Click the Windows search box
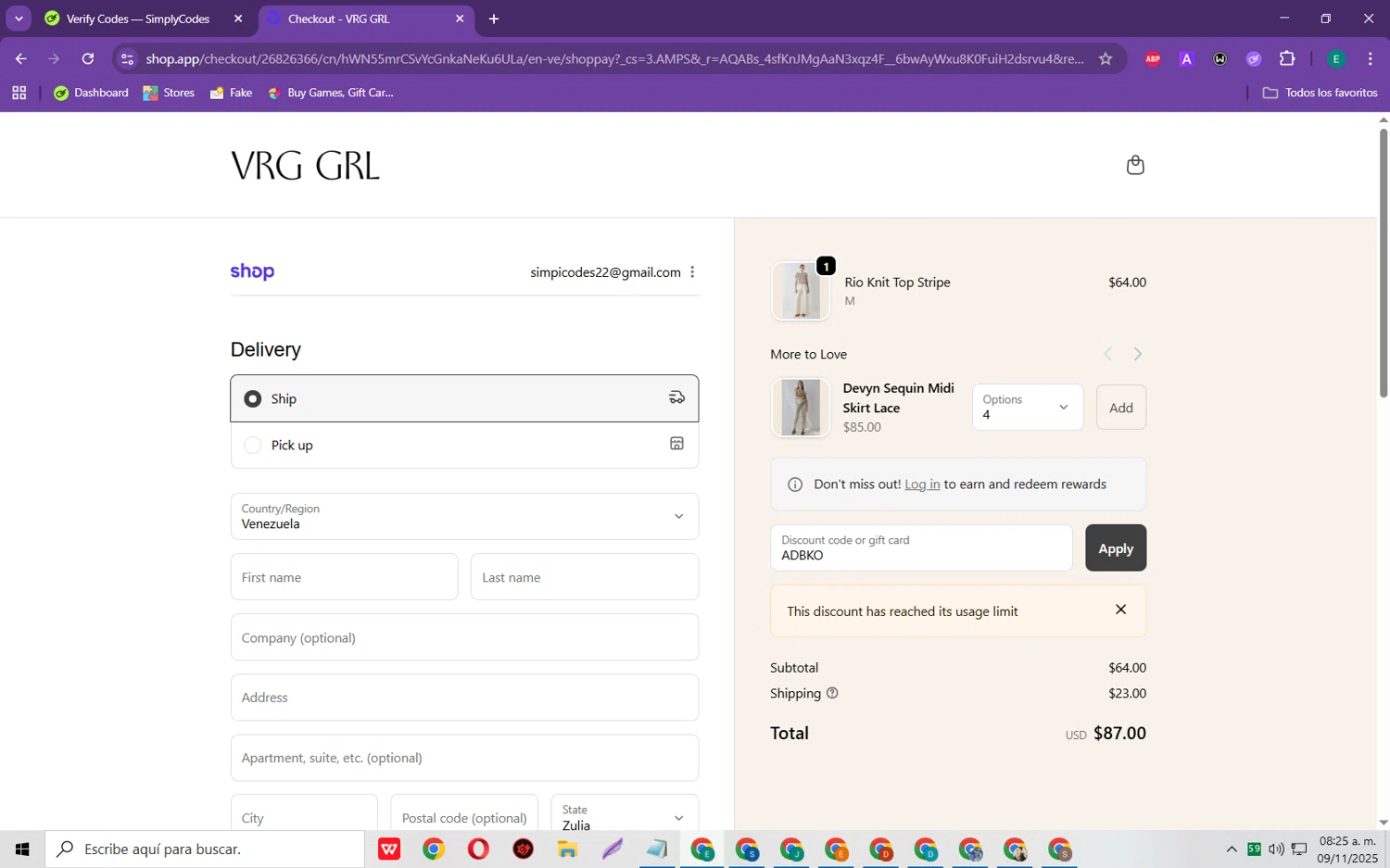Image resolution: width=1390 pixels, height=868 pixels. click(x=205, y=849)
